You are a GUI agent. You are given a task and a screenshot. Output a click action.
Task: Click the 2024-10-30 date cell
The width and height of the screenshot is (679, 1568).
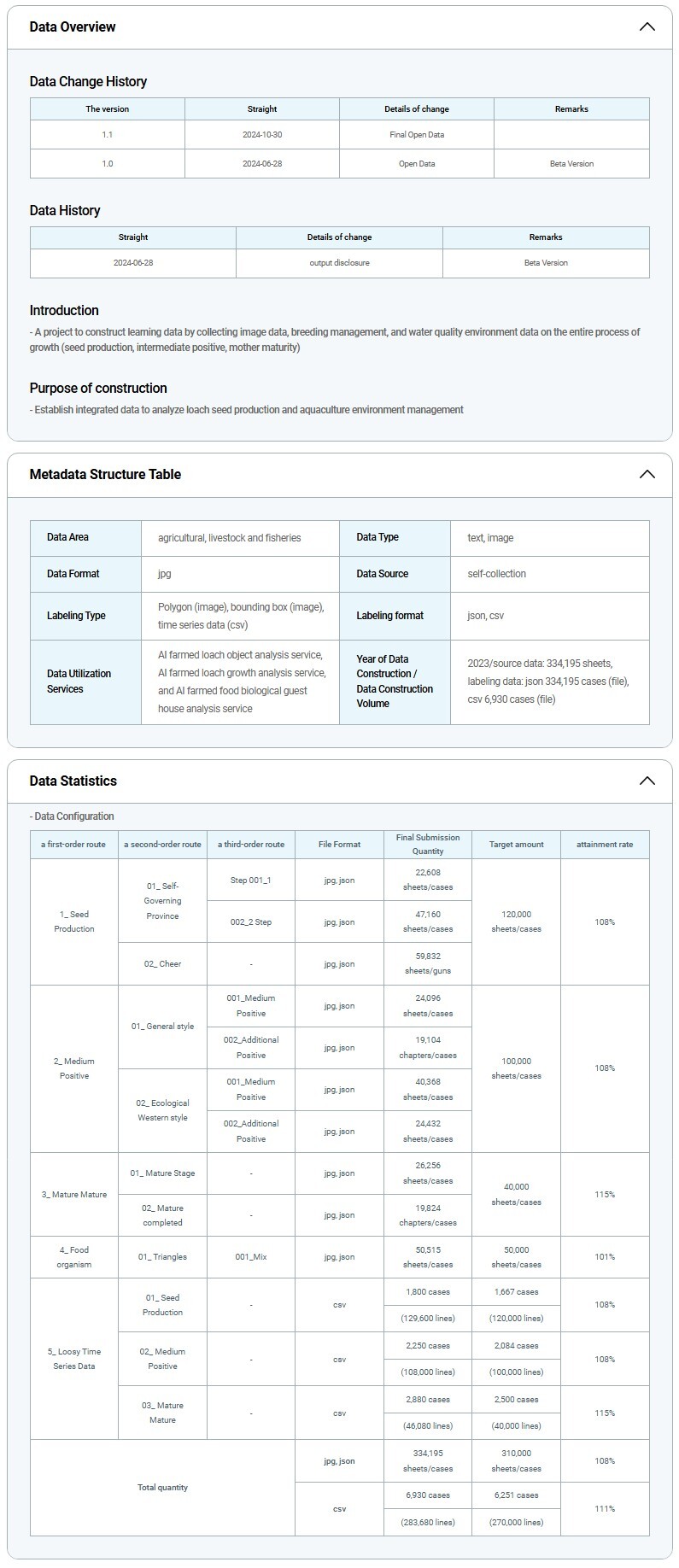coord(262,135)
